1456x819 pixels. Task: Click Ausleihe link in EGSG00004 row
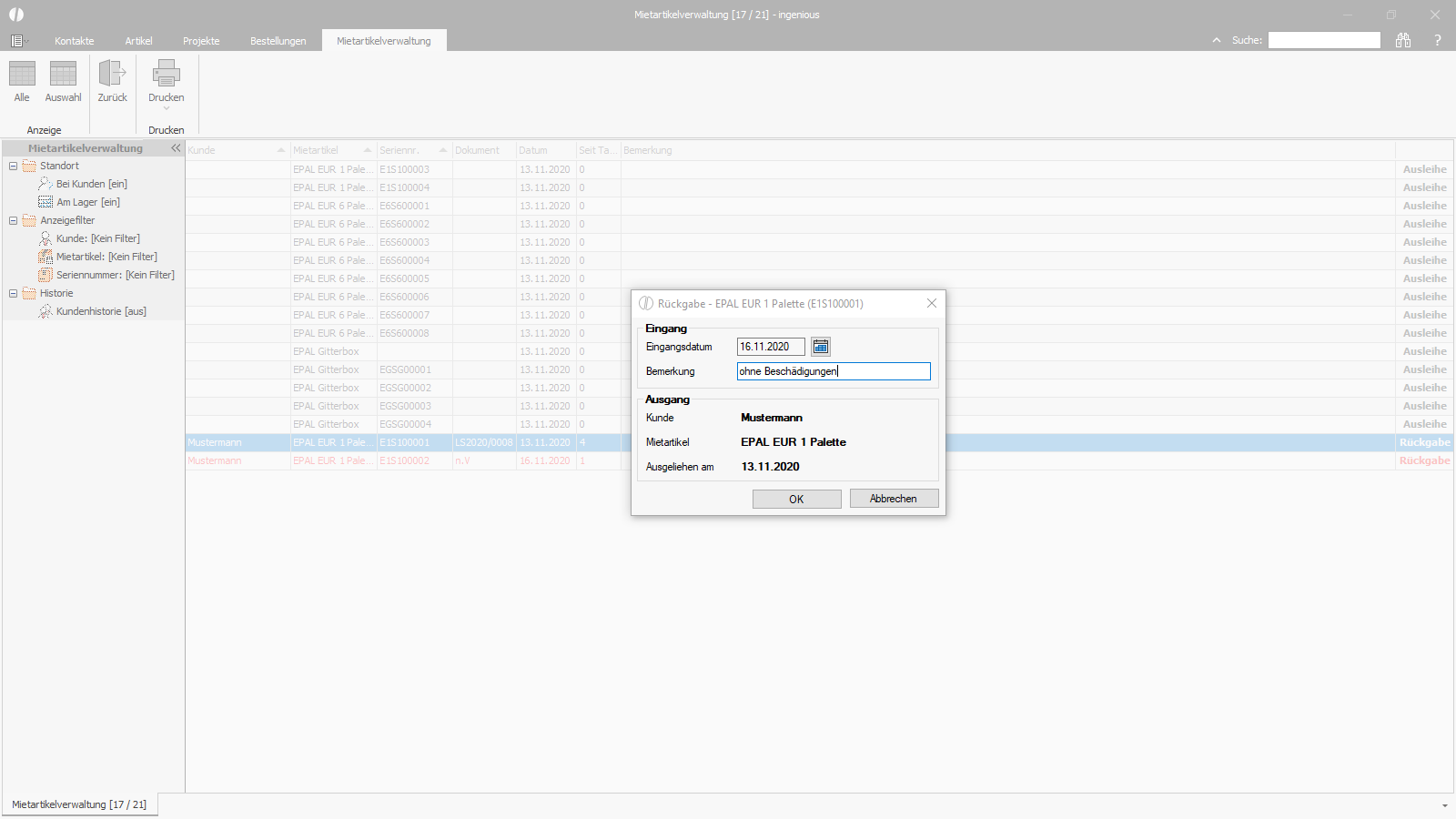click(1425, 424)
